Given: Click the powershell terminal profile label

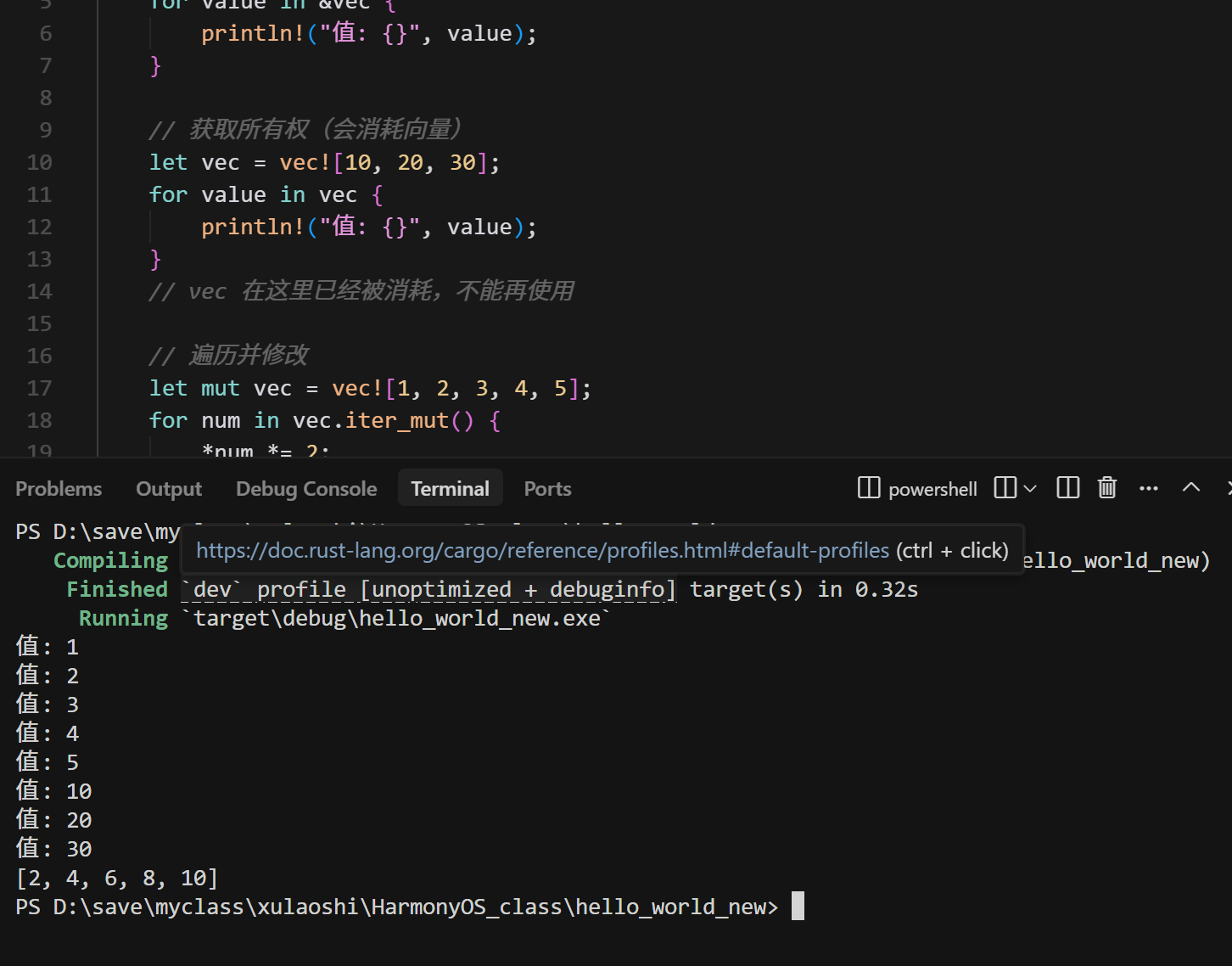Looking at the screenshot, I should click(x=932, y=489).
